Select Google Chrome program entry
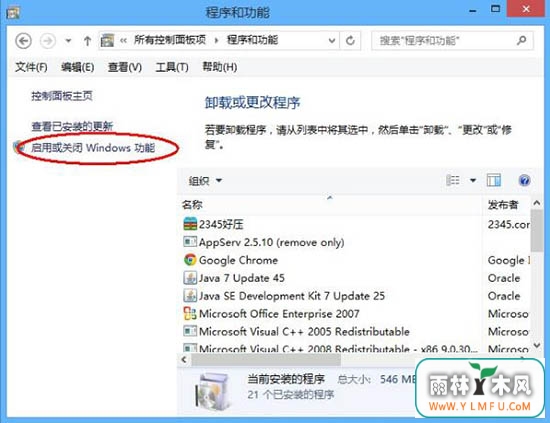This screenshot has width=550, height=423. pyautogui.click(x=238, y=260)
